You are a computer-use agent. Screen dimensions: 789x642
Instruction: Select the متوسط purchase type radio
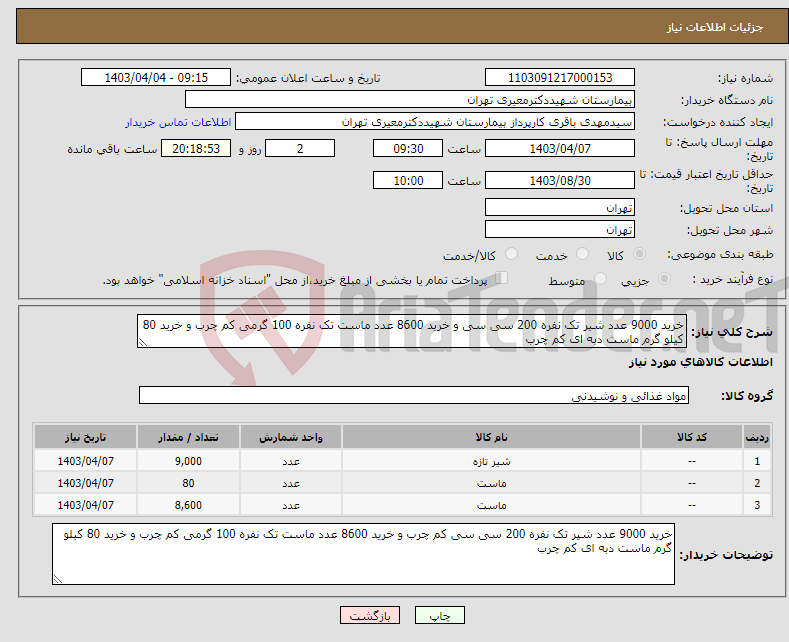click(600, 278)
